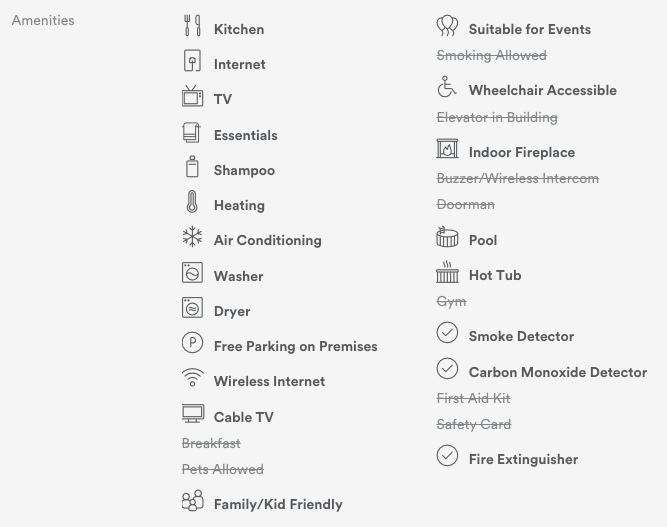This screenshot has height=527, width=667.
Task: Click the Pool icon
Action: pos(447,237)
